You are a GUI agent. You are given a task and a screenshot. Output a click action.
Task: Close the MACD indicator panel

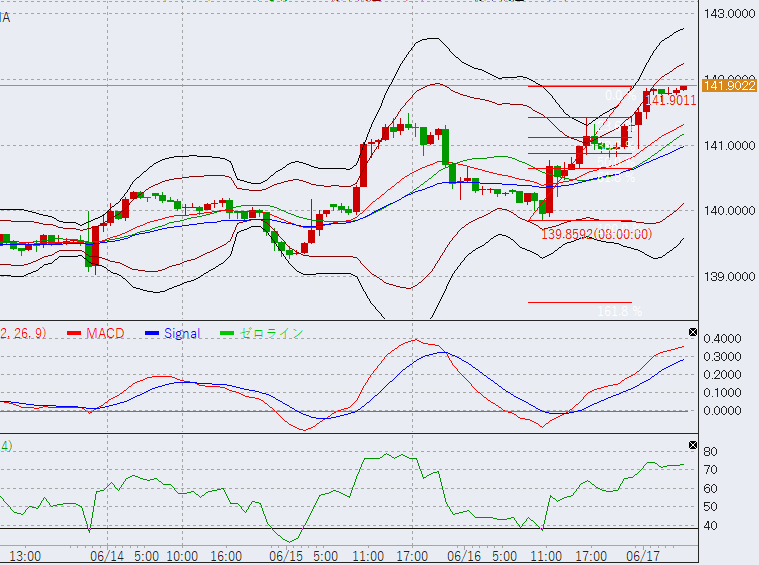tap(693, 332)
